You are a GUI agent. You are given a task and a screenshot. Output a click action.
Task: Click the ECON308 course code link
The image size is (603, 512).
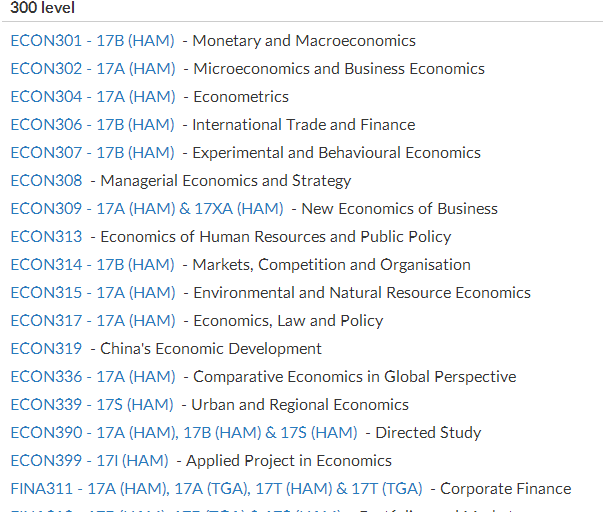point(46,181)
